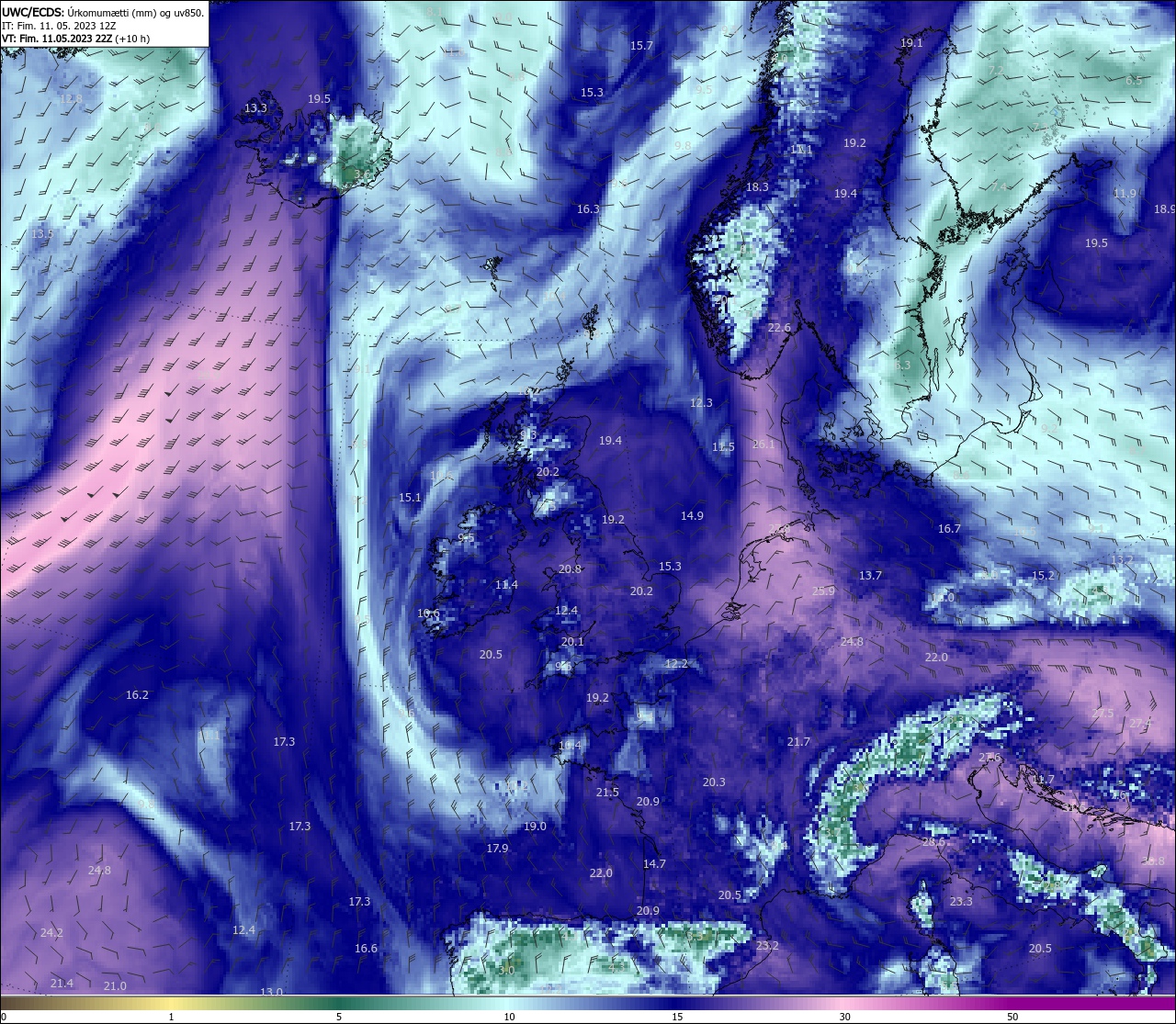Click the legend tick label '0'

click(4, 1017)
